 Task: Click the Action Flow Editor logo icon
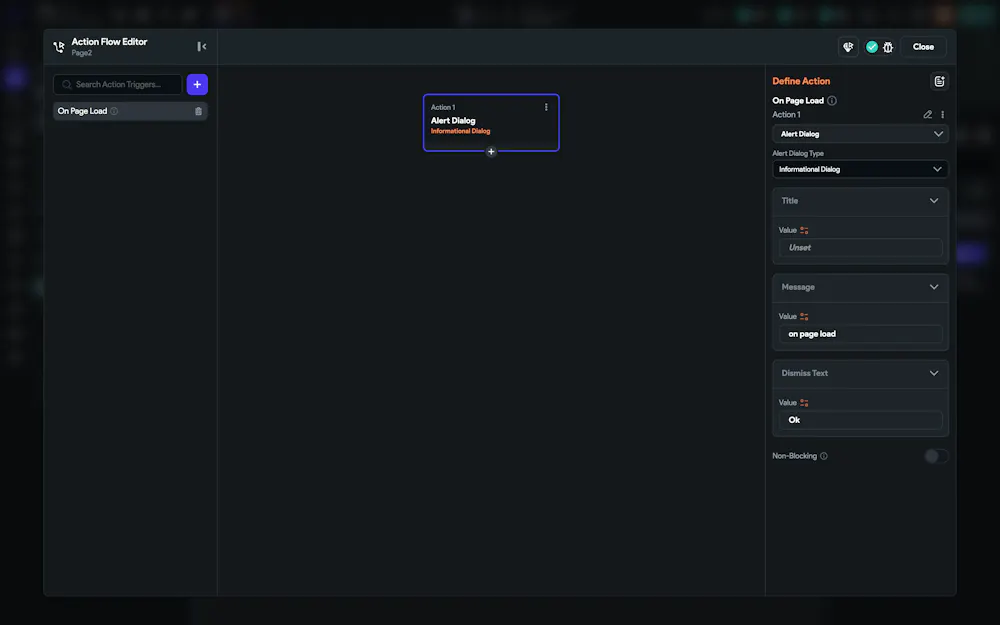click(59, 47)
